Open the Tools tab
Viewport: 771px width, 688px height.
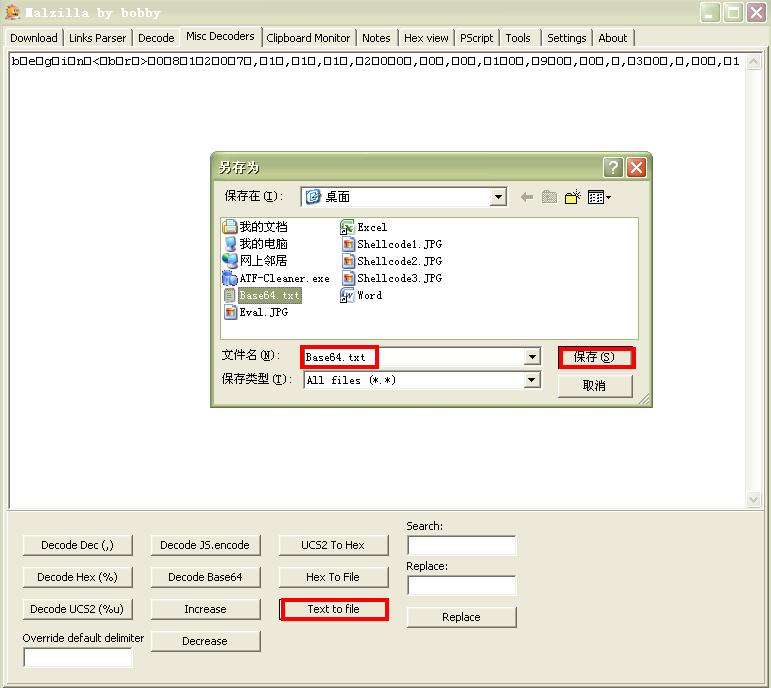pos(518,38)
